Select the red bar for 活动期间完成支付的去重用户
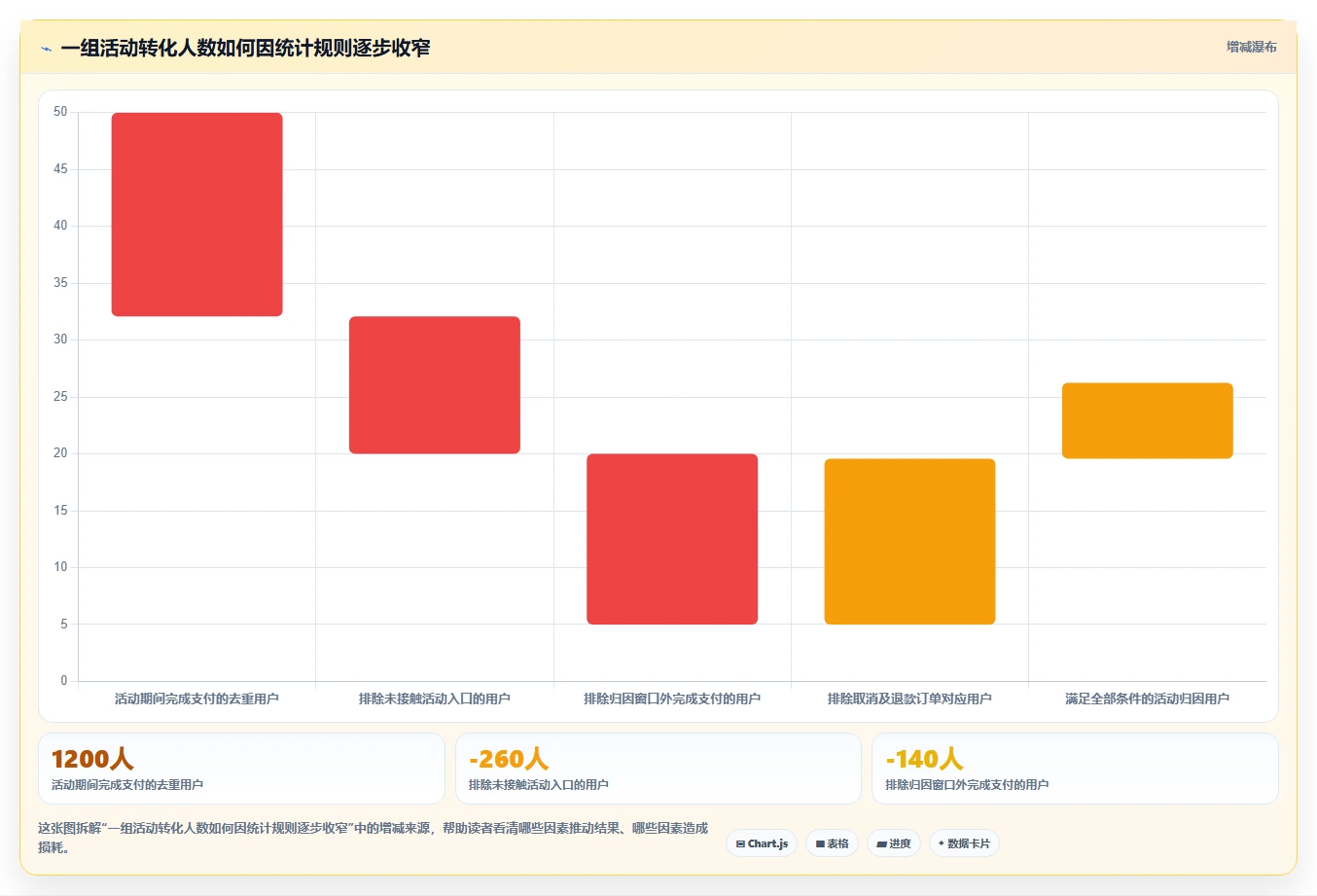1317x896 pixels. pos(197,214)
